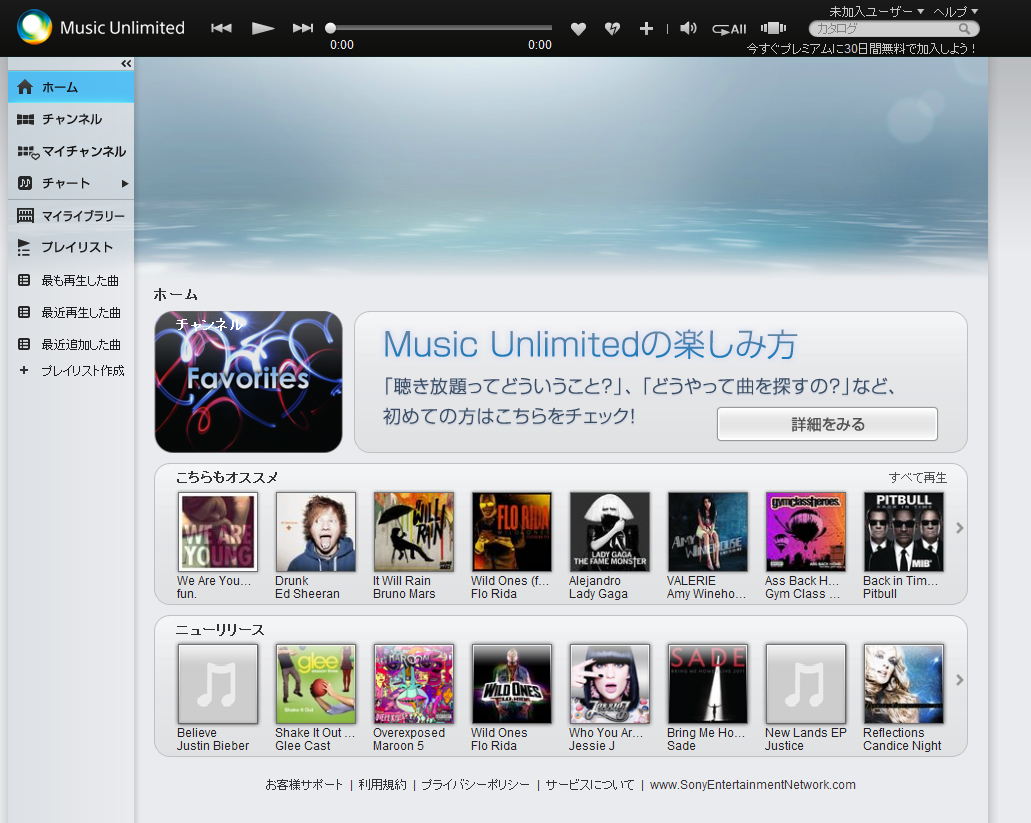Open the Sade Bring Me Home cover
1031x823 pixels.
pyautogui.click(x=707, y=684)
